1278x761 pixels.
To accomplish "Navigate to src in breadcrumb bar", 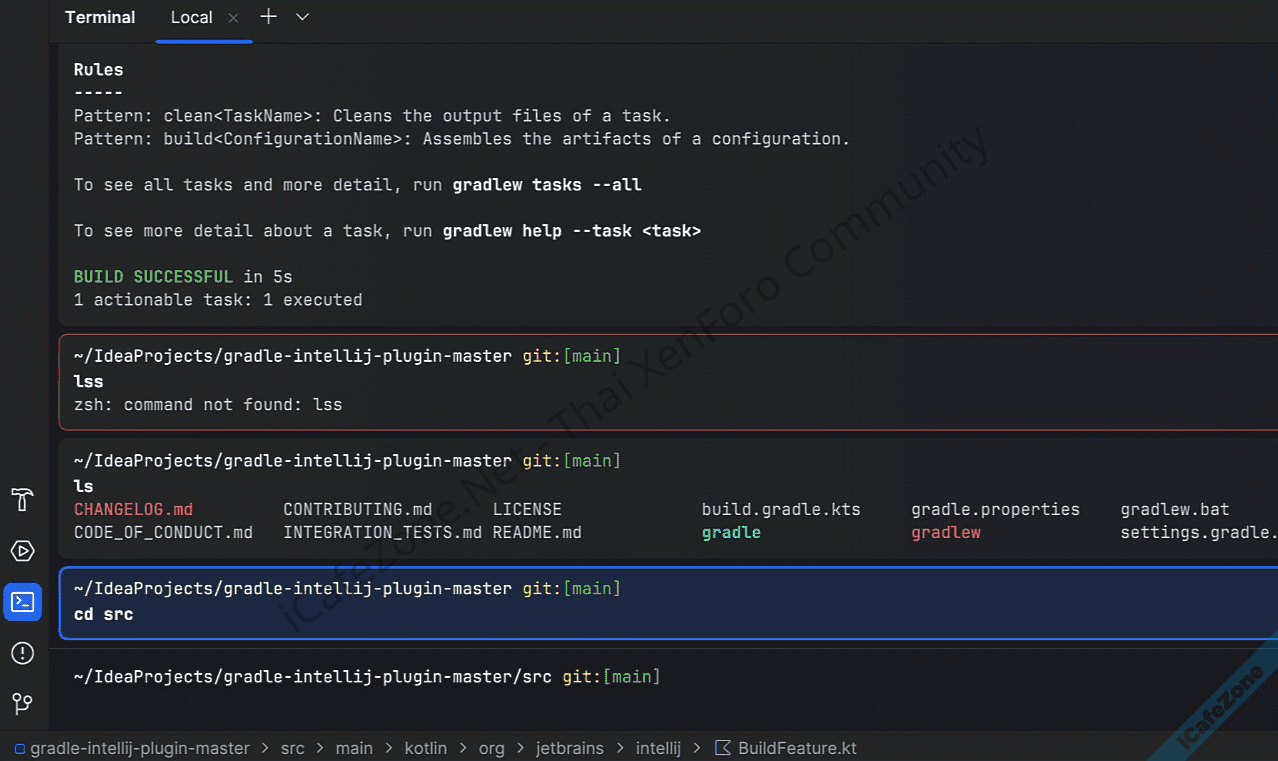I will [292, 748].
